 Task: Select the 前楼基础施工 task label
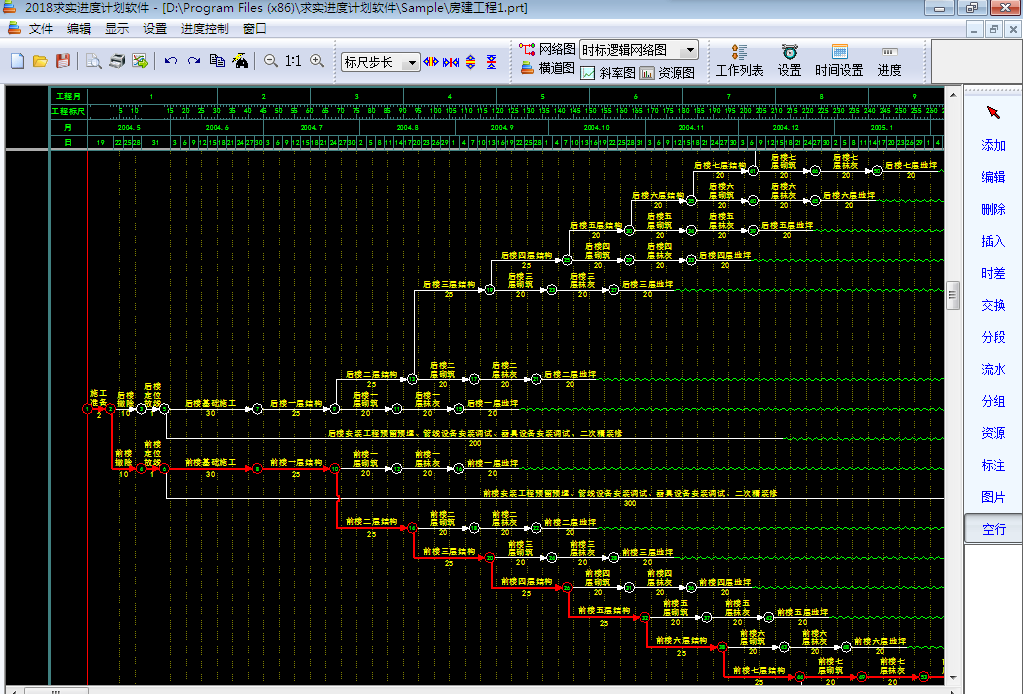210,462
